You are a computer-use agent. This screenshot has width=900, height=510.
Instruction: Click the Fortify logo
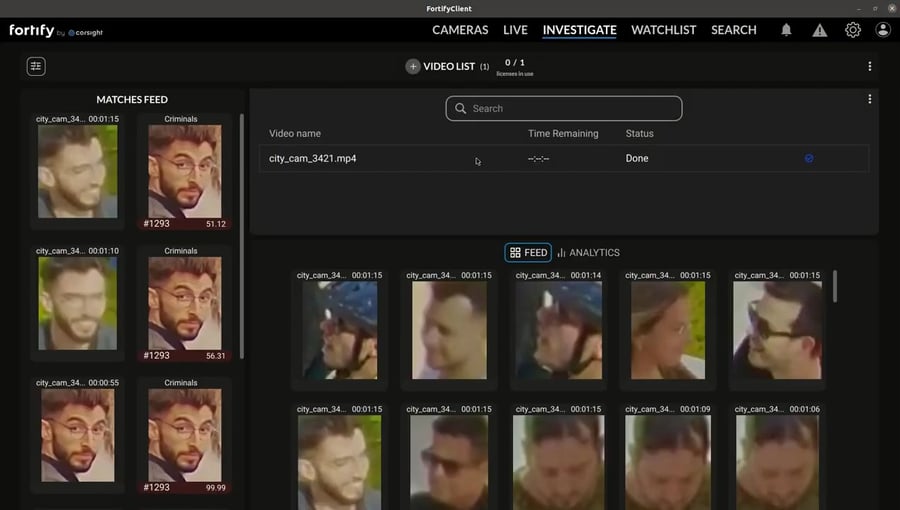click(x=32, y=31)
